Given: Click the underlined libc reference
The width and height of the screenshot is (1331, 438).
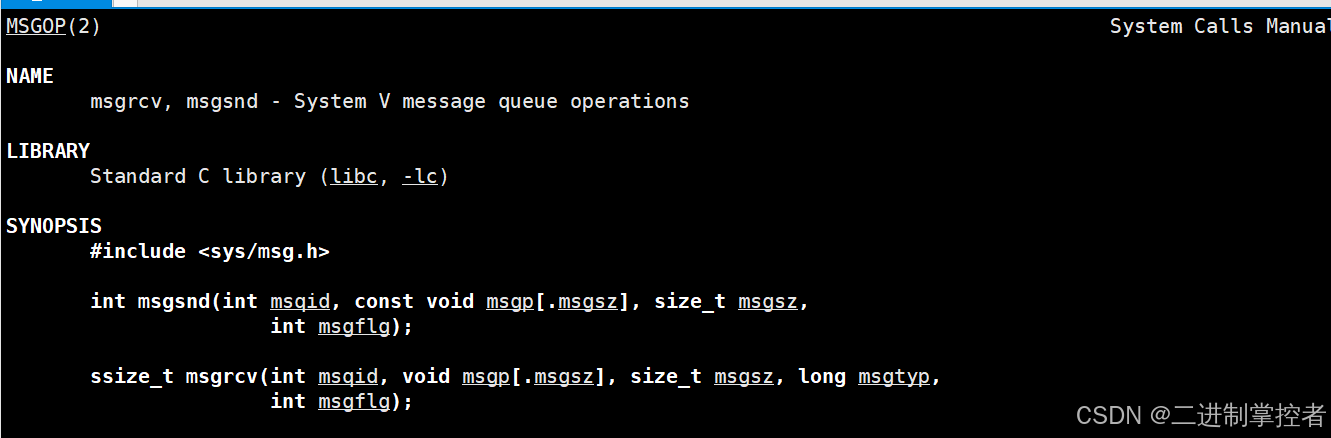Looking at the screenshot, I should coord(354,176).
